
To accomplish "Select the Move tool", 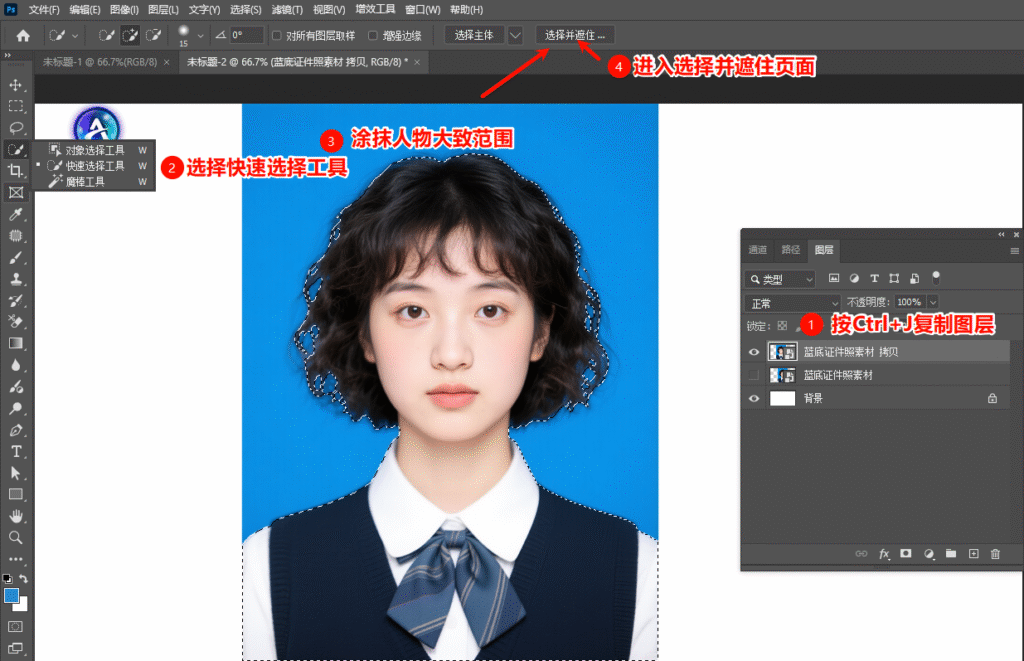I will [x=16, y=85].
